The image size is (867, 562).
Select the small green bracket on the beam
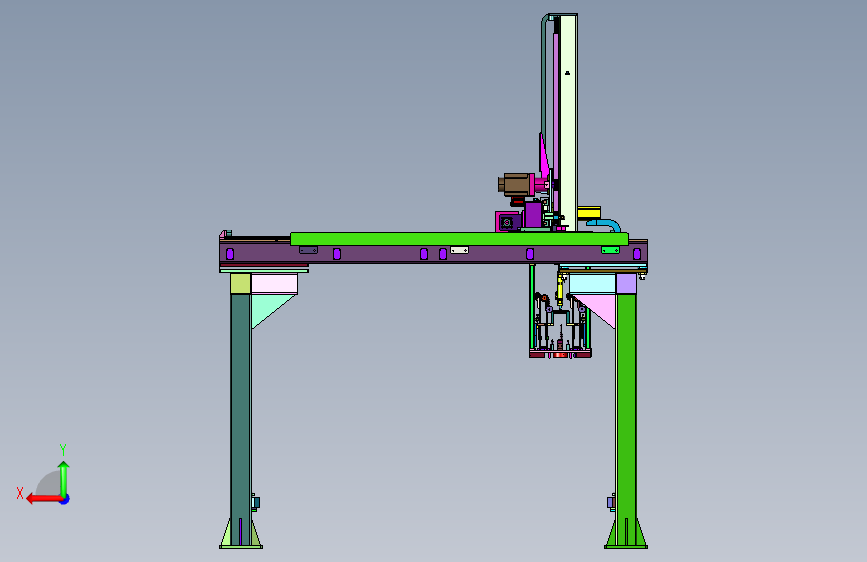[x=610, y=250]
